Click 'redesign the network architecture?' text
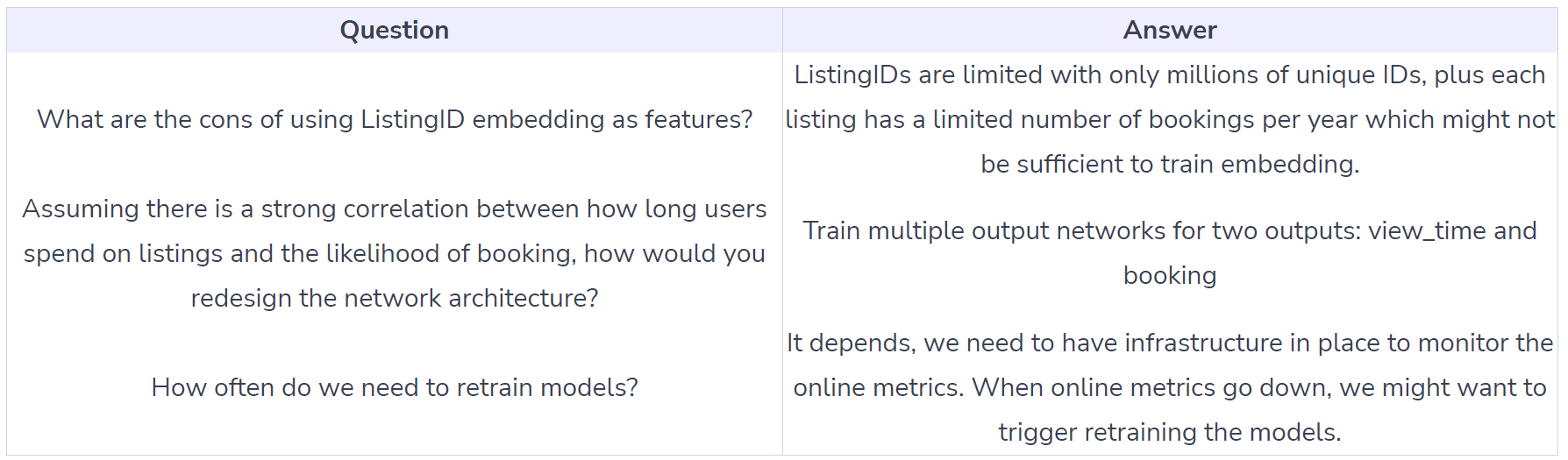Image resolution: width=1568 pixels, height=460 pixels. pos(395,298)
